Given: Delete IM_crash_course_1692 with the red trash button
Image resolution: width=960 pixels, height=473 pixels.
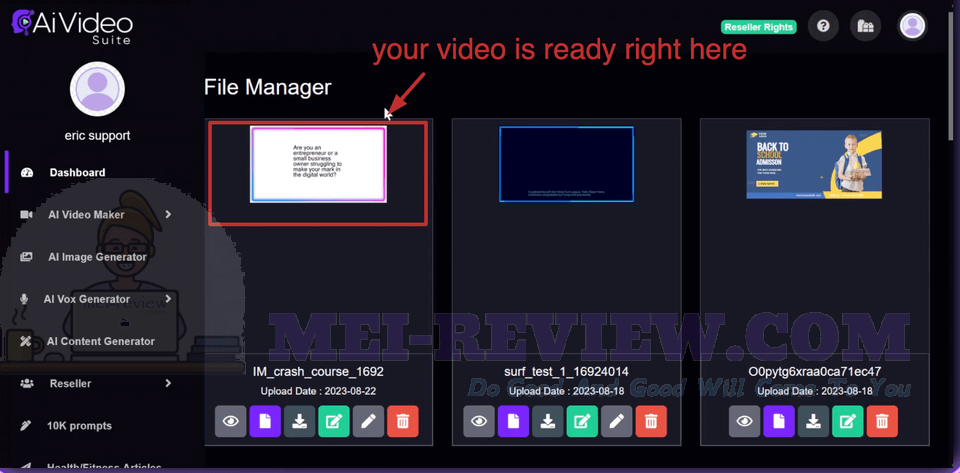Looking at the screenshot, I should pyautogui.click(x=403, y=421).
